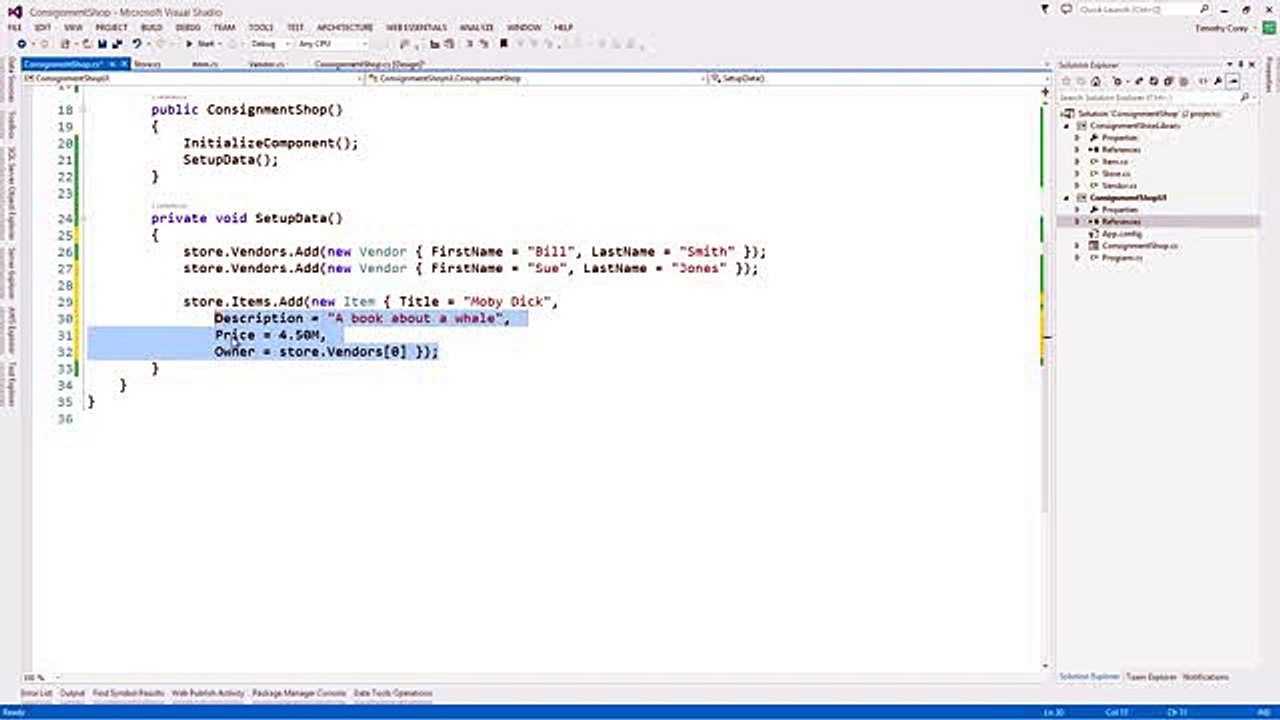
Task: Switch to the Item.cs editor tab
Action: click(204, 64)
